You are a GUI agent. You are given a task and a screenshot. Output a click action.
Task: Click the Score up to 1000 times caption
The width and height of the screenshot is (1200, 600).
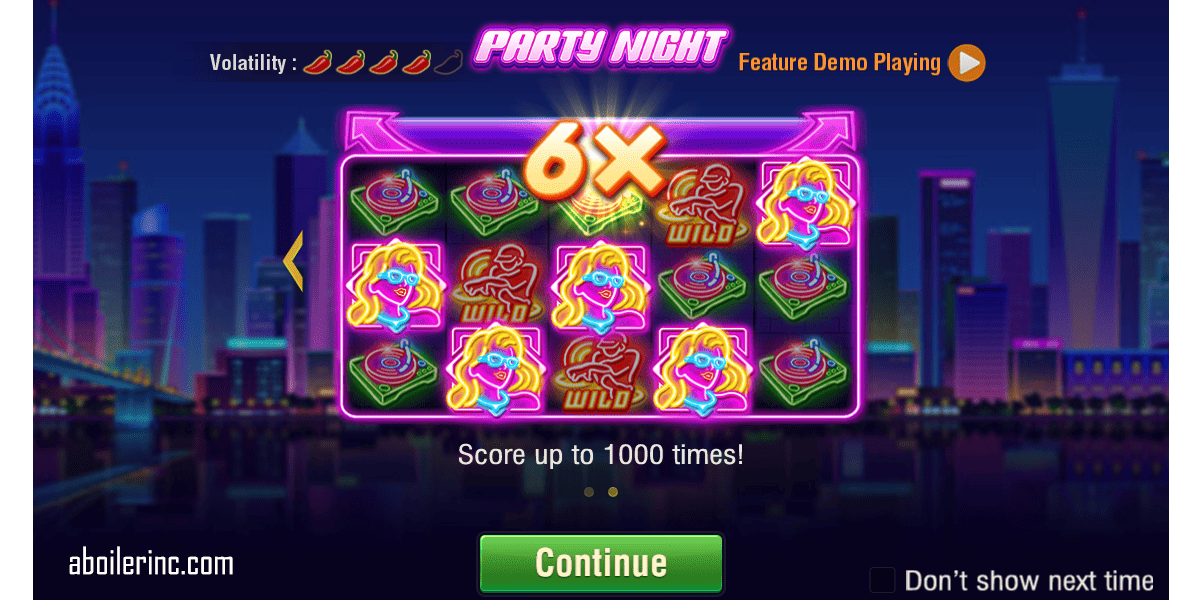point(601,455)
